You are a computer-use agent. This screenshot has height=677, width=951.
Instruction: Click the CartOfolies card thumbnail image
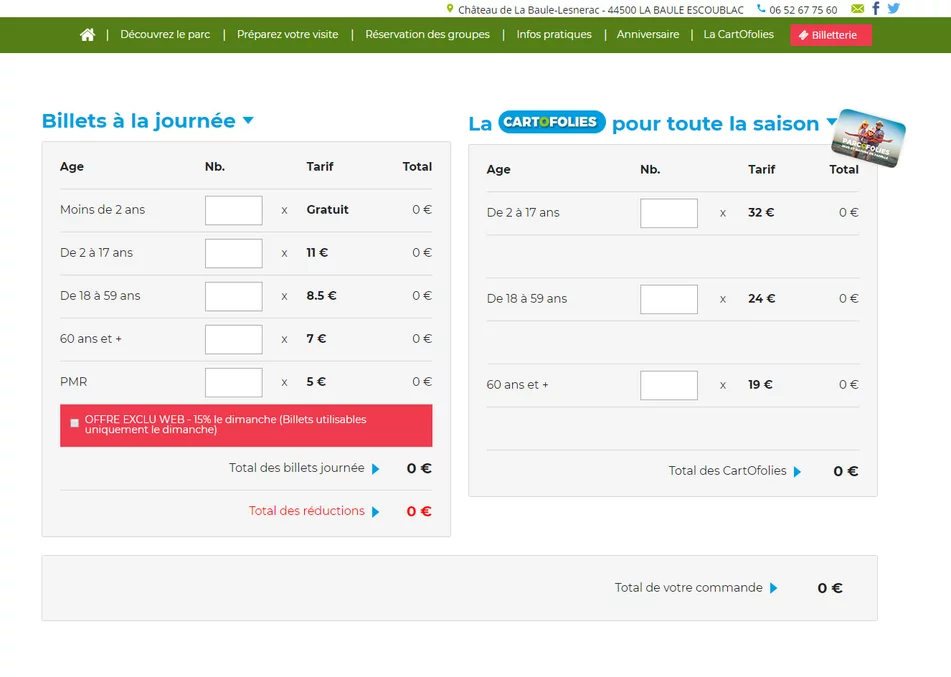869,138
